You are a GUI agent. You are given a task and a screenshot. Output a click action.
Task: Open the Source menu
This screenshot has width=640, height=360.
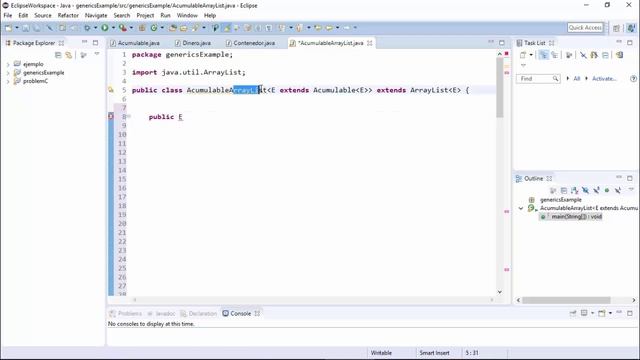[x=43, y=16]
